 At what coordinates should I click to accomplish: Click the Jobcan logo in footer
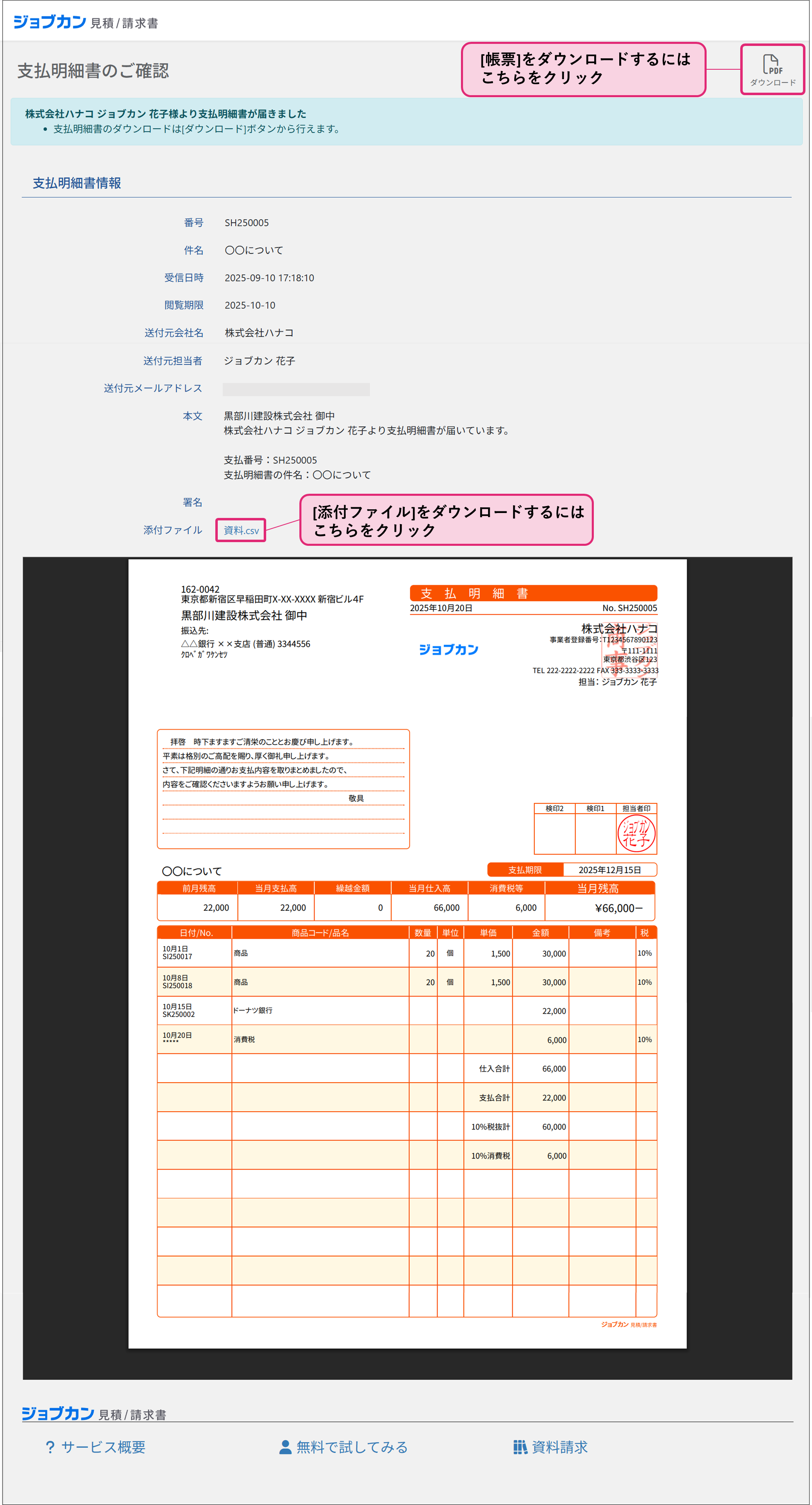(58, 1414)
